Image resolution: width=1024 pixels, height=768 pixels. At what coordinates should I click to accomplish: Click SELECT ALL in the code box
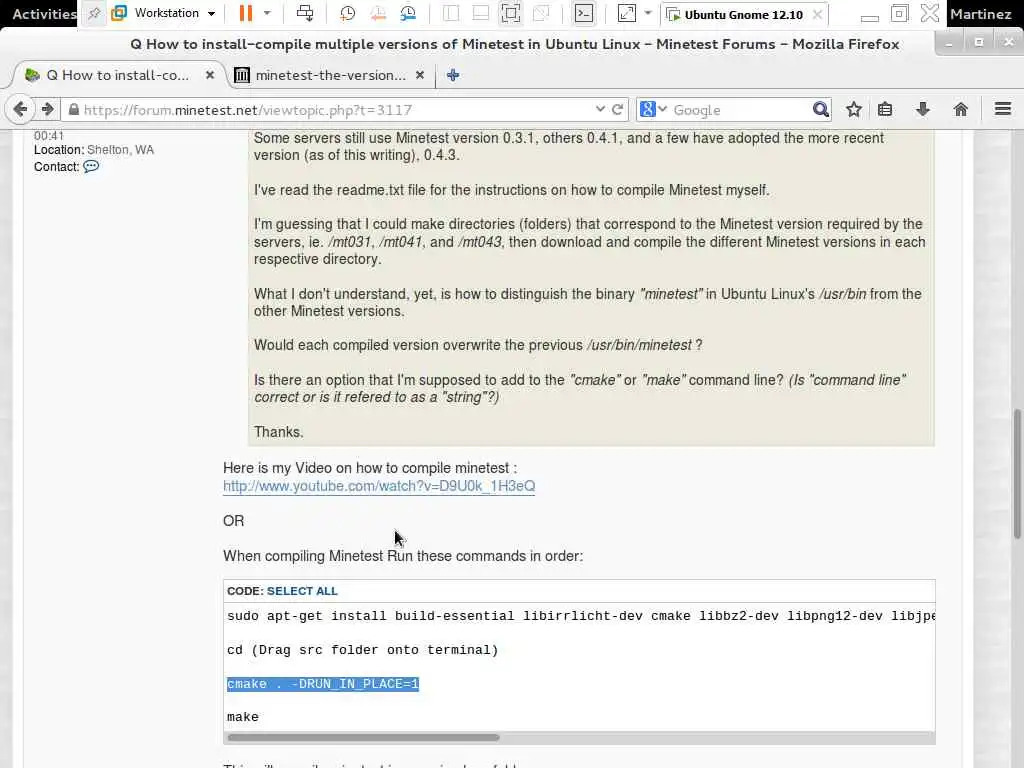[x=302, y=591]
